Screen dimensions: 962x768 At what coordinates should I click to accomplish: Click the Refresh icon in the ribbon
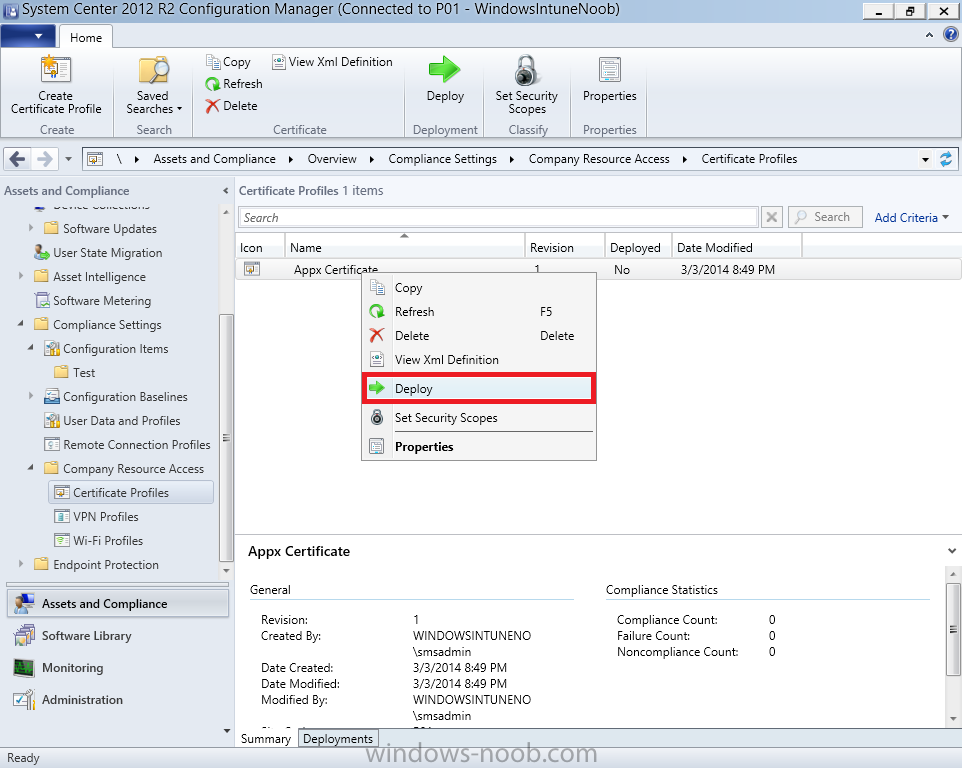(213, 83)
